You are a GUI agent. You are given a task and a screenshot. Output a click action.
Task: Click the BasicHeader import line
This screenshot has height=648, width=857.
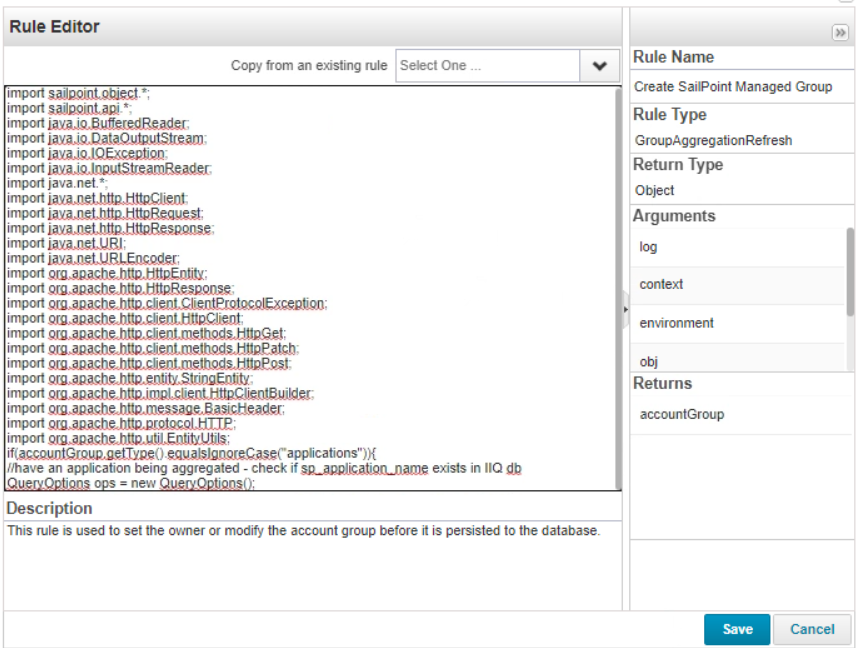pyautogui.click(x=146, y=409)
